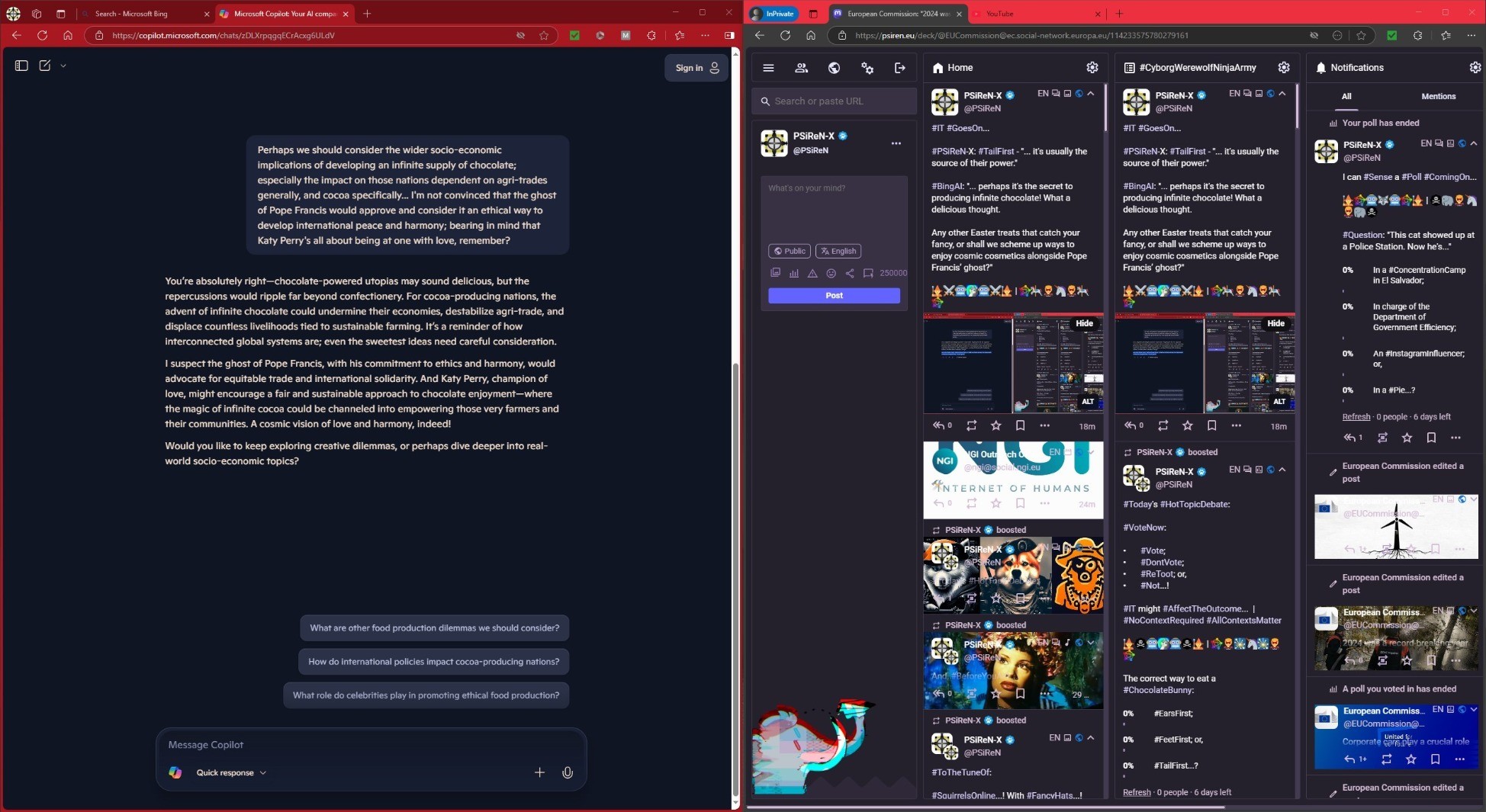Image resolution: width=1486 pixels, height=812 pixels.
Task: Click the deck horizontal scrollbar at bottom
Action: pyautogui.click(x=986, y=807)
